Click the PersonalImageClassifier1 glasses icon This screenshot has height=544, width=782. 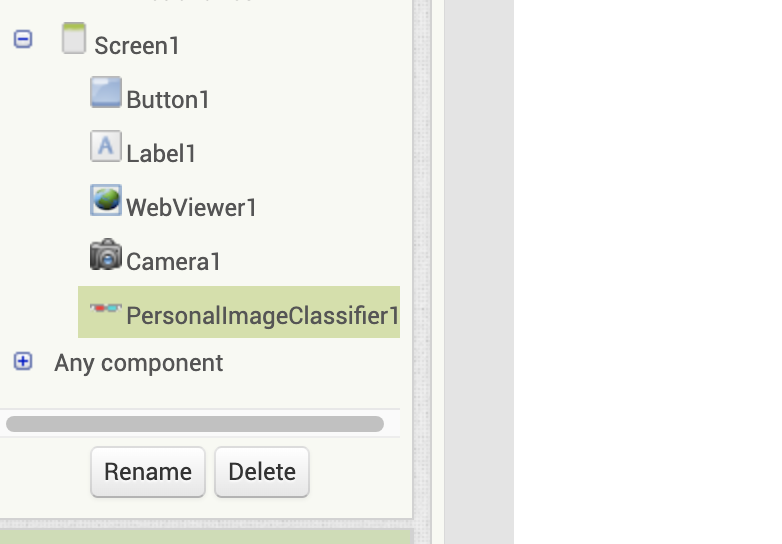[105, 309]
